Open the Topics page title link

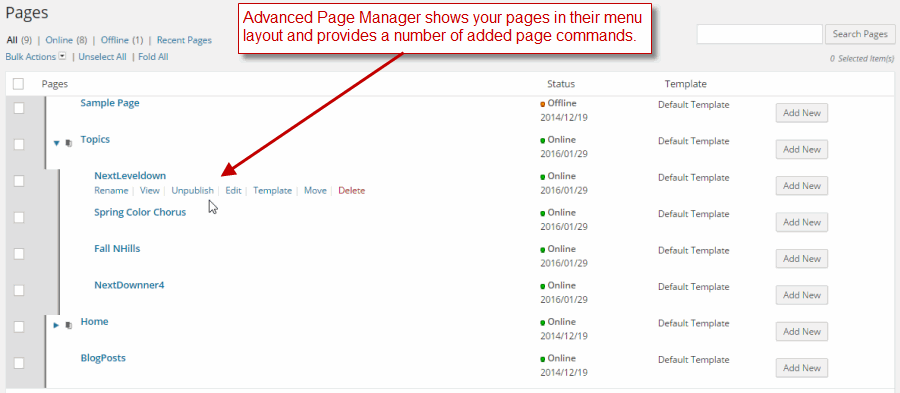point(95,139)
